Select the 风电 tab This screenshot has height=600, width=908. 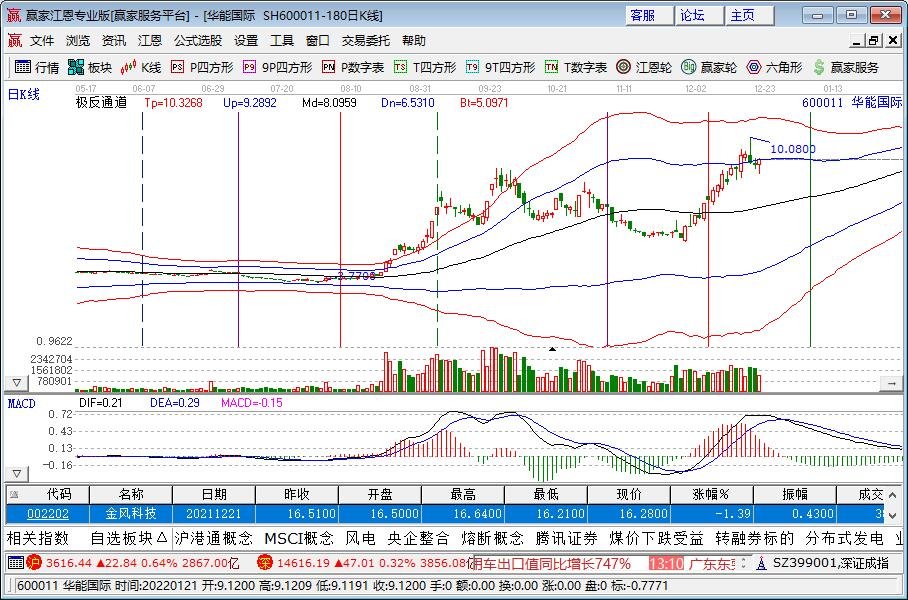point(360,539)
